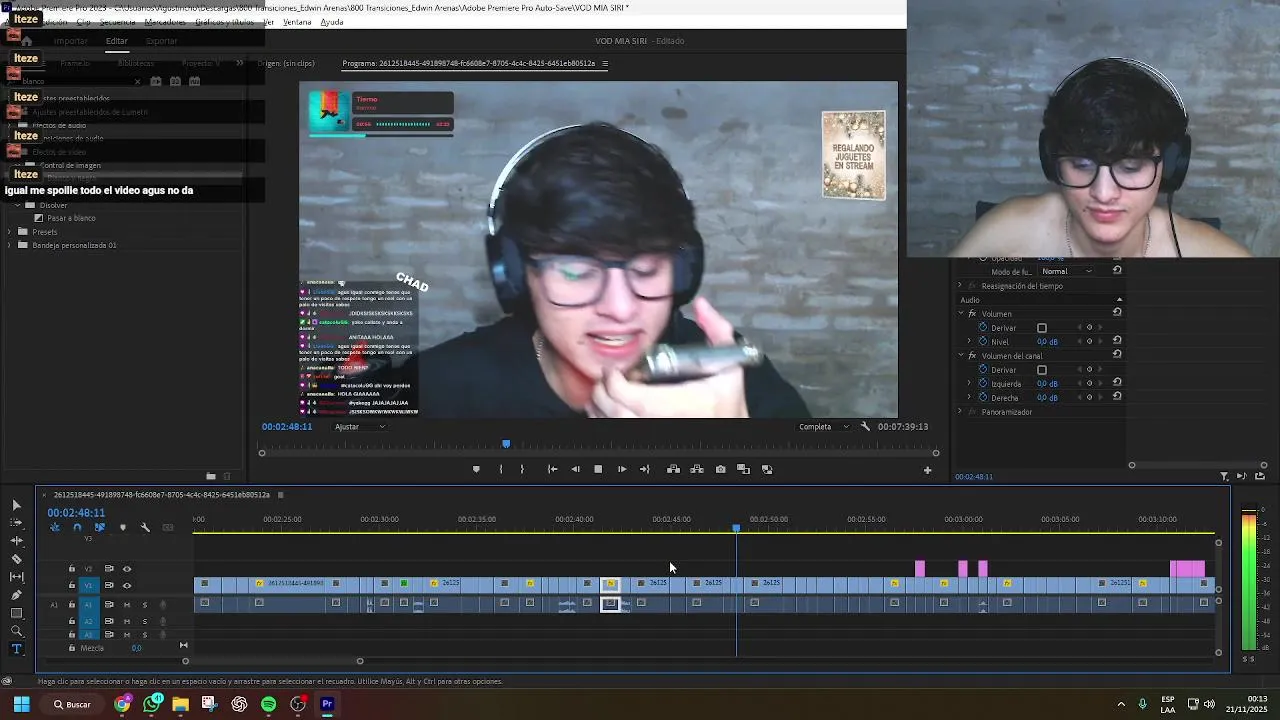Viewport: 1280px width, 720px height.
Task: Mark Out point in program monitor
Action: click(522, 469)
